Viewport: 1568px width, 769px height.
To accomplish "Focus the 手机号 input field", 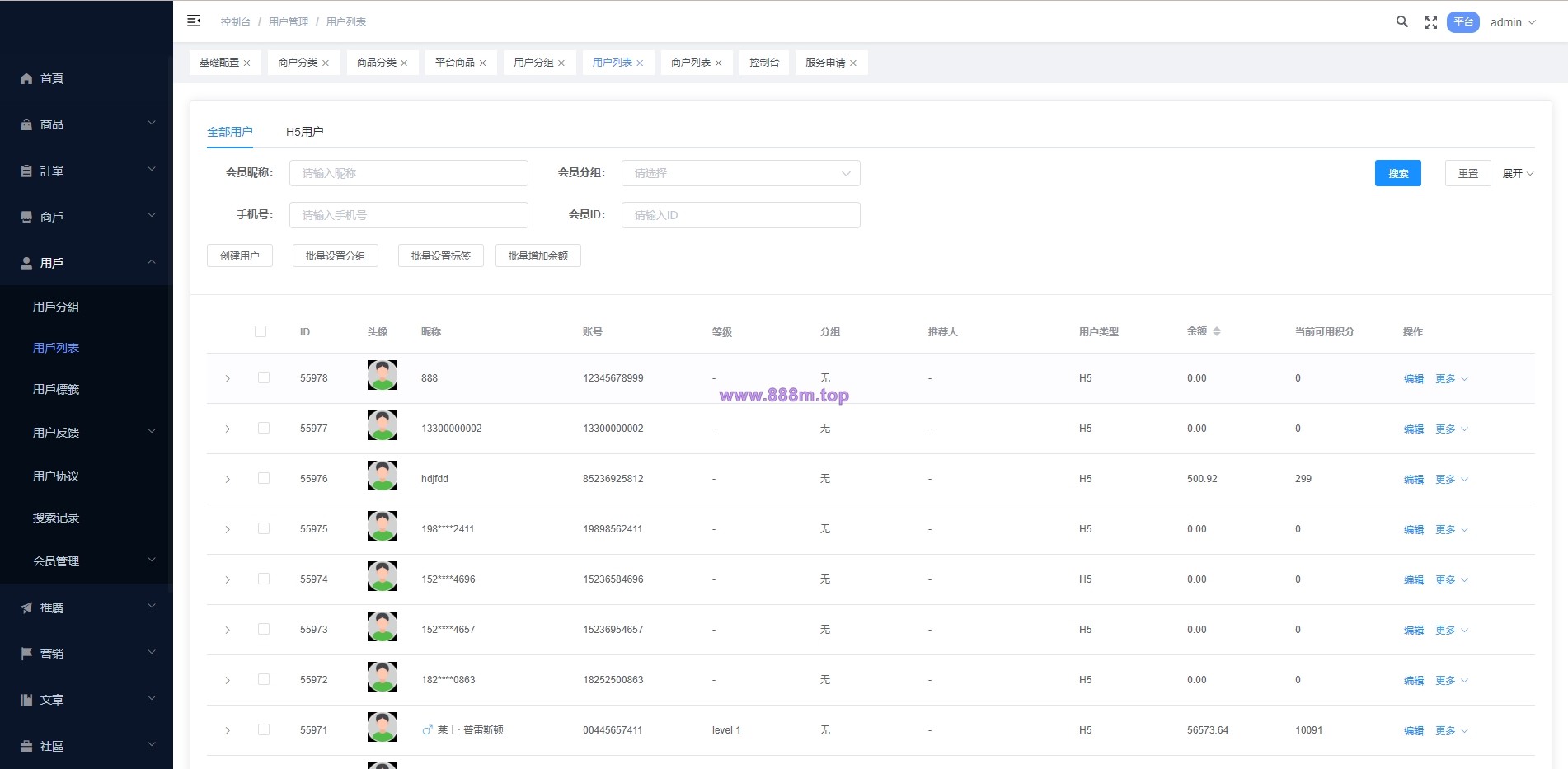I will pos(409,215).
